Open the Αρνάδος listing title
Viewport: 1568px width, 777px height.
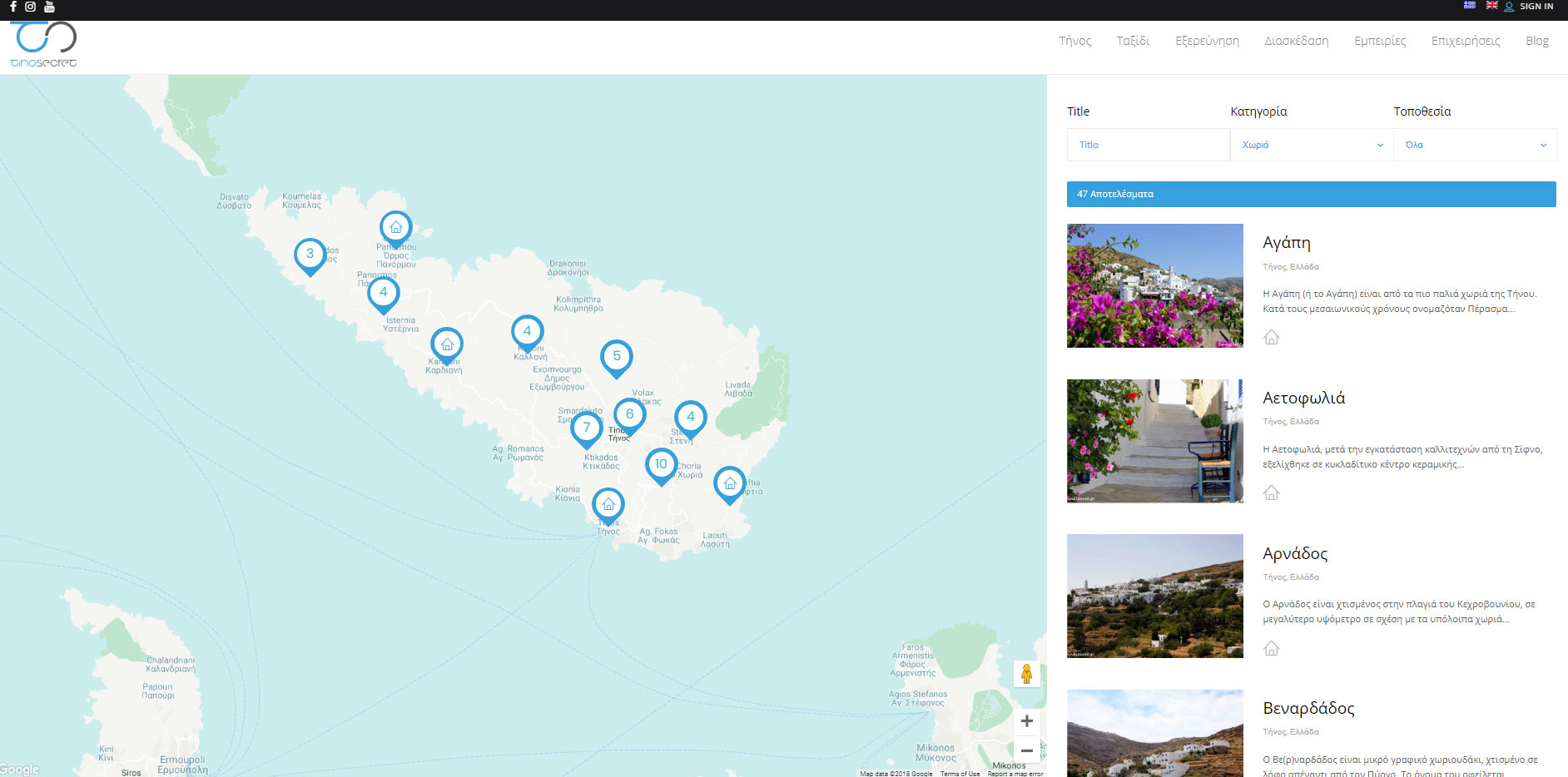(x=1295, y=554)
